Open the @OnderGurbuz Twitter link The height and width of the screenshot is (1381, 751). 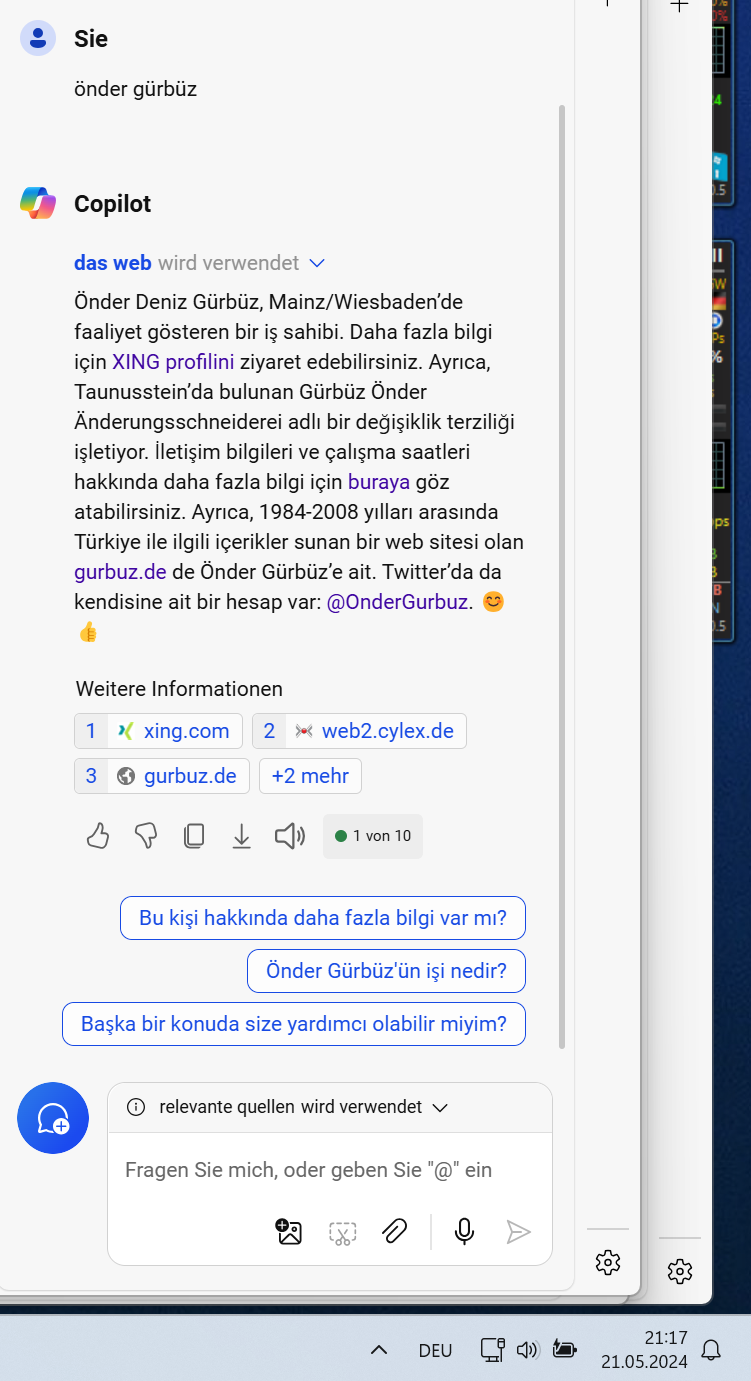tap(398, 602)
